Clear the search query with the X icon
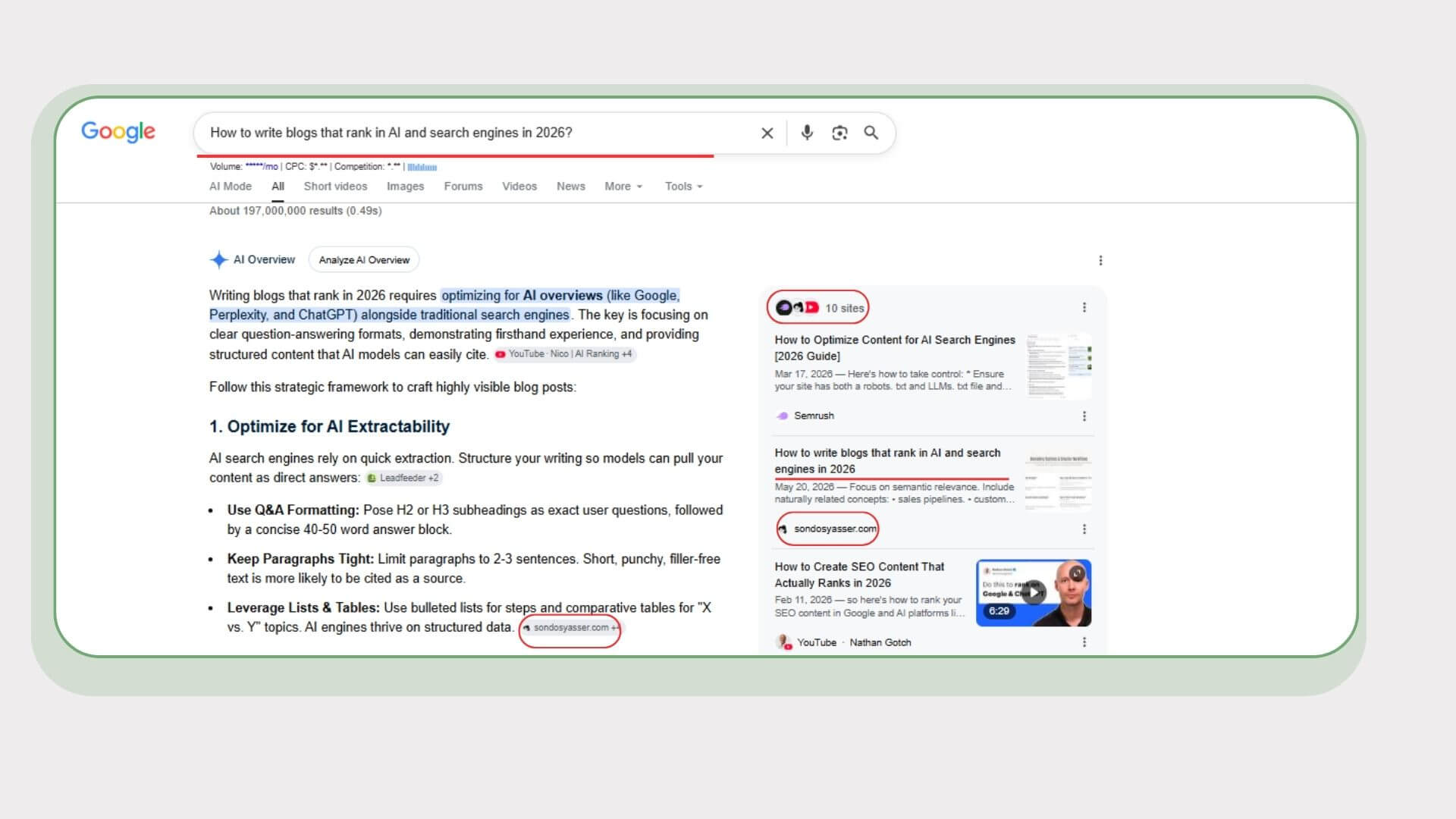This screenshot has width=1456, height=819. point(767,133)
